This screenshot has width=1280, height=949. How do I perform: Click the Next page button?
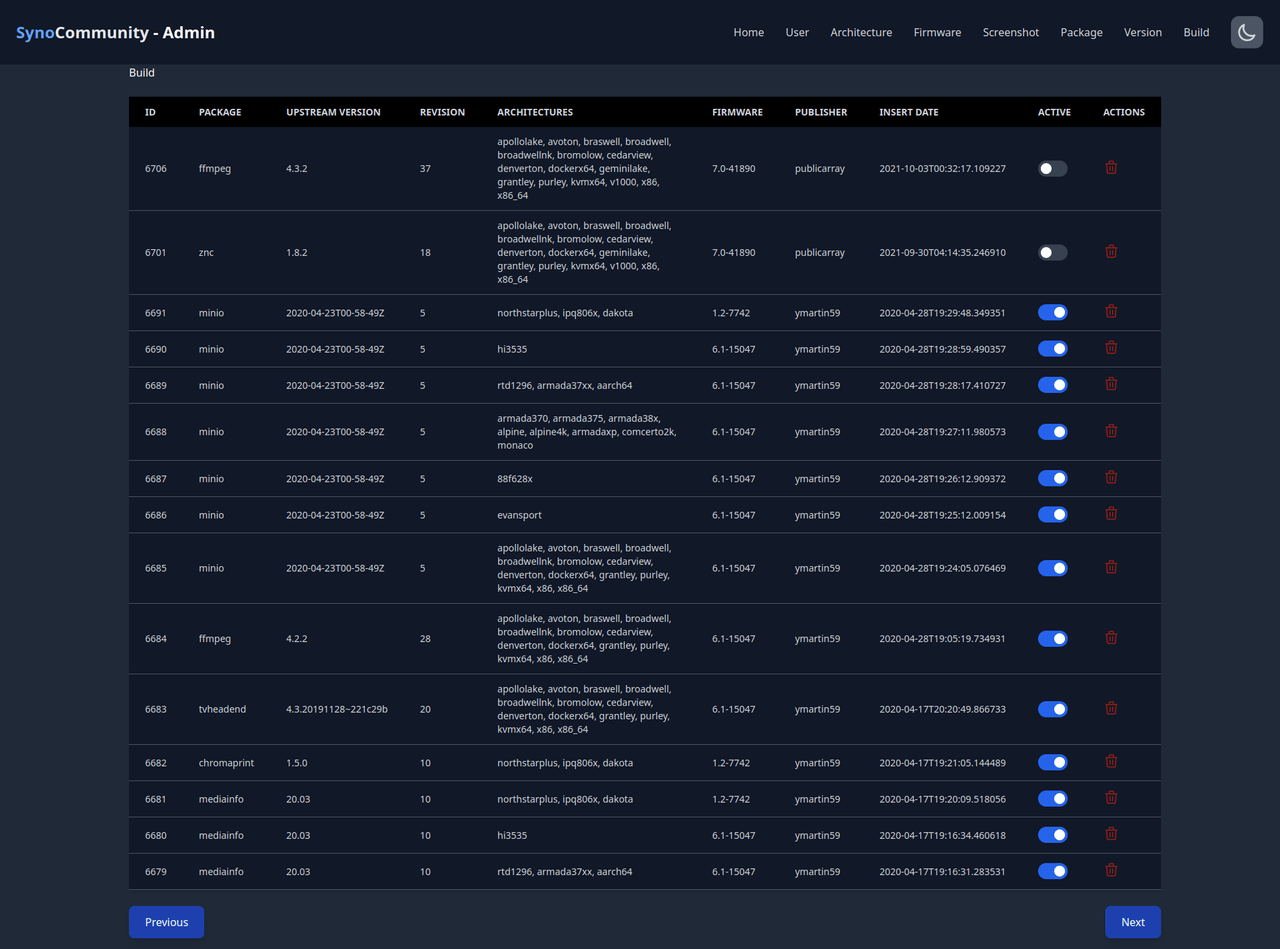(1132, 922)
